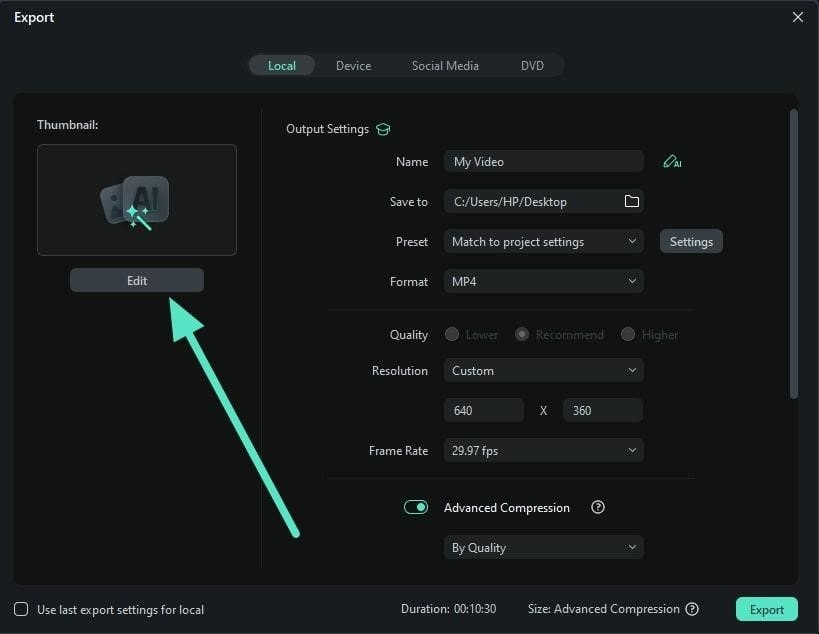Select the Higher quality radio button
The height and width of the screenshot is (634, 819).
[628, 334]
